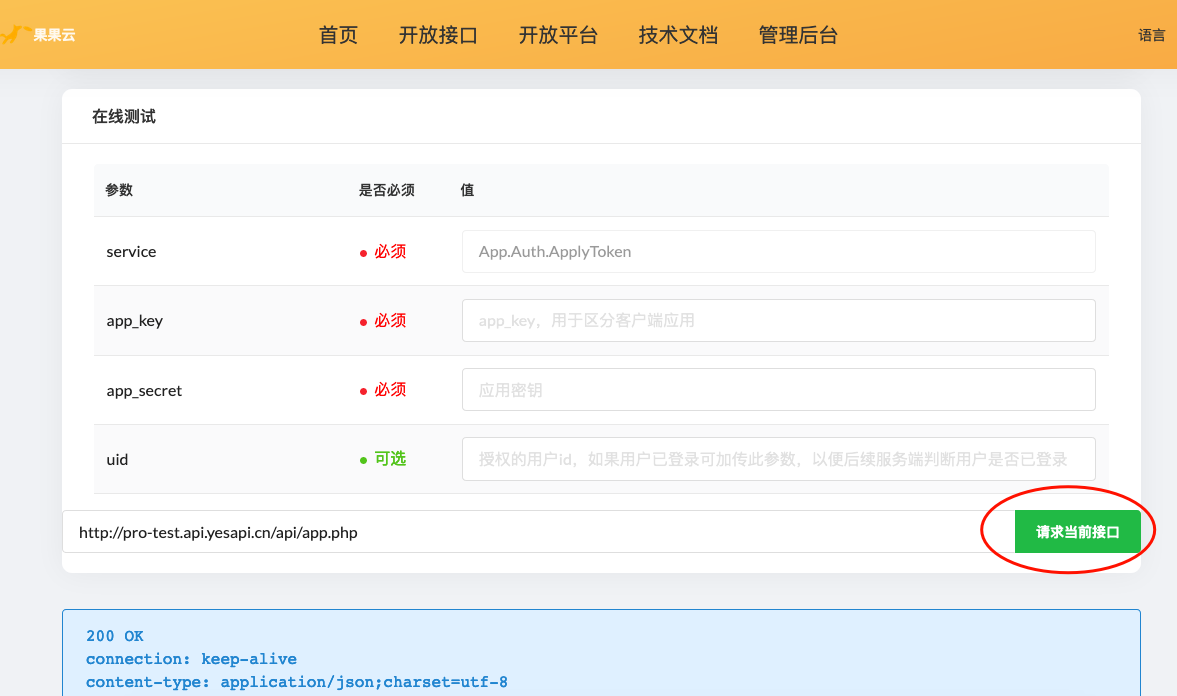The image size is (1177, 696).
Task: Focus the uid optional parameter input
Action: pyautogui.click(x=778, y=459)
